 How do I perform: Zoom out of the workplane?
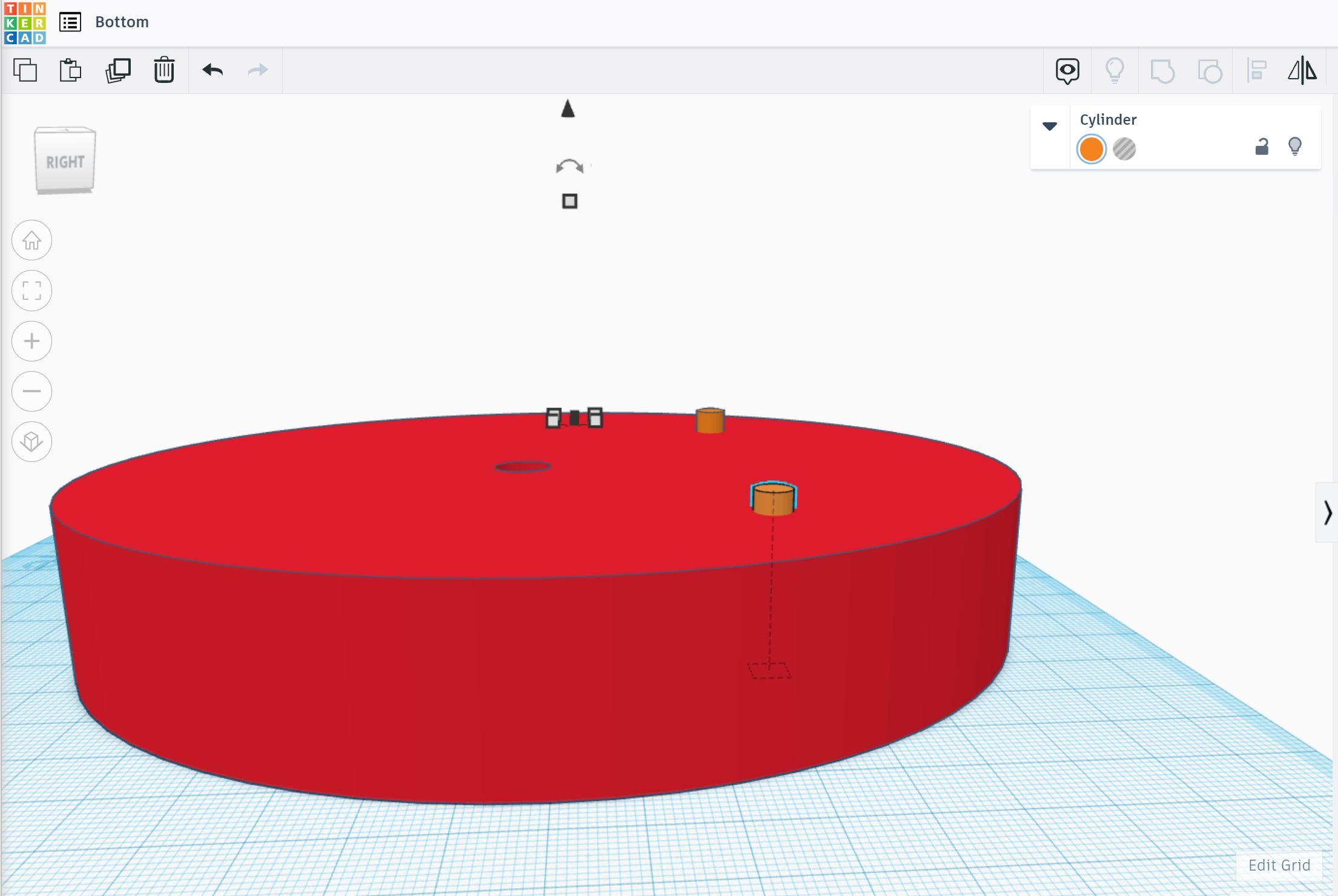(x=31, y=391)
